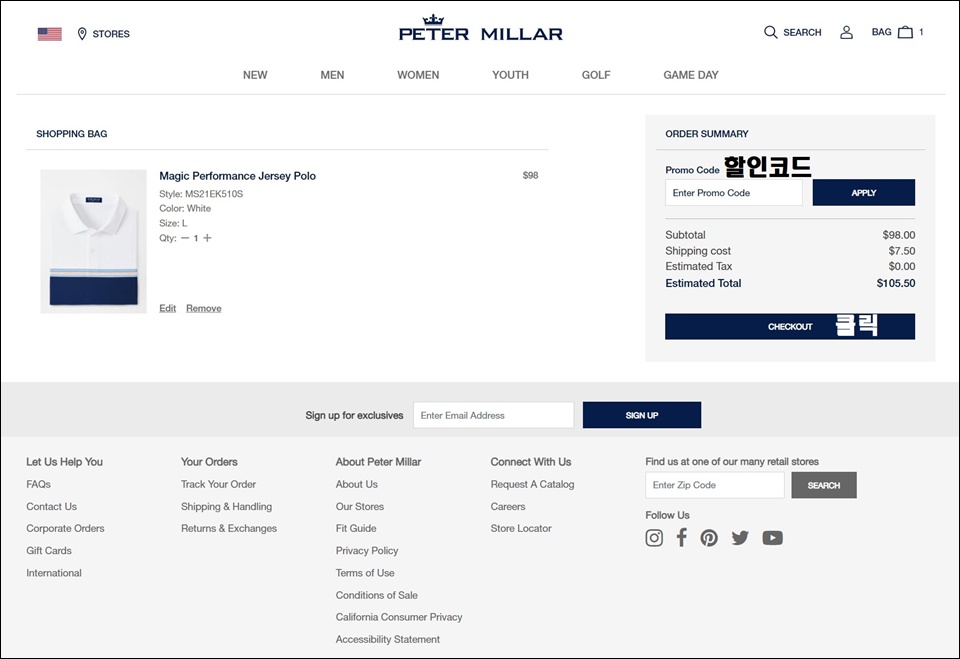The width and height of the screenshot is (960, 659).
Task: Click the store Search button
Action: pos(823,485)
